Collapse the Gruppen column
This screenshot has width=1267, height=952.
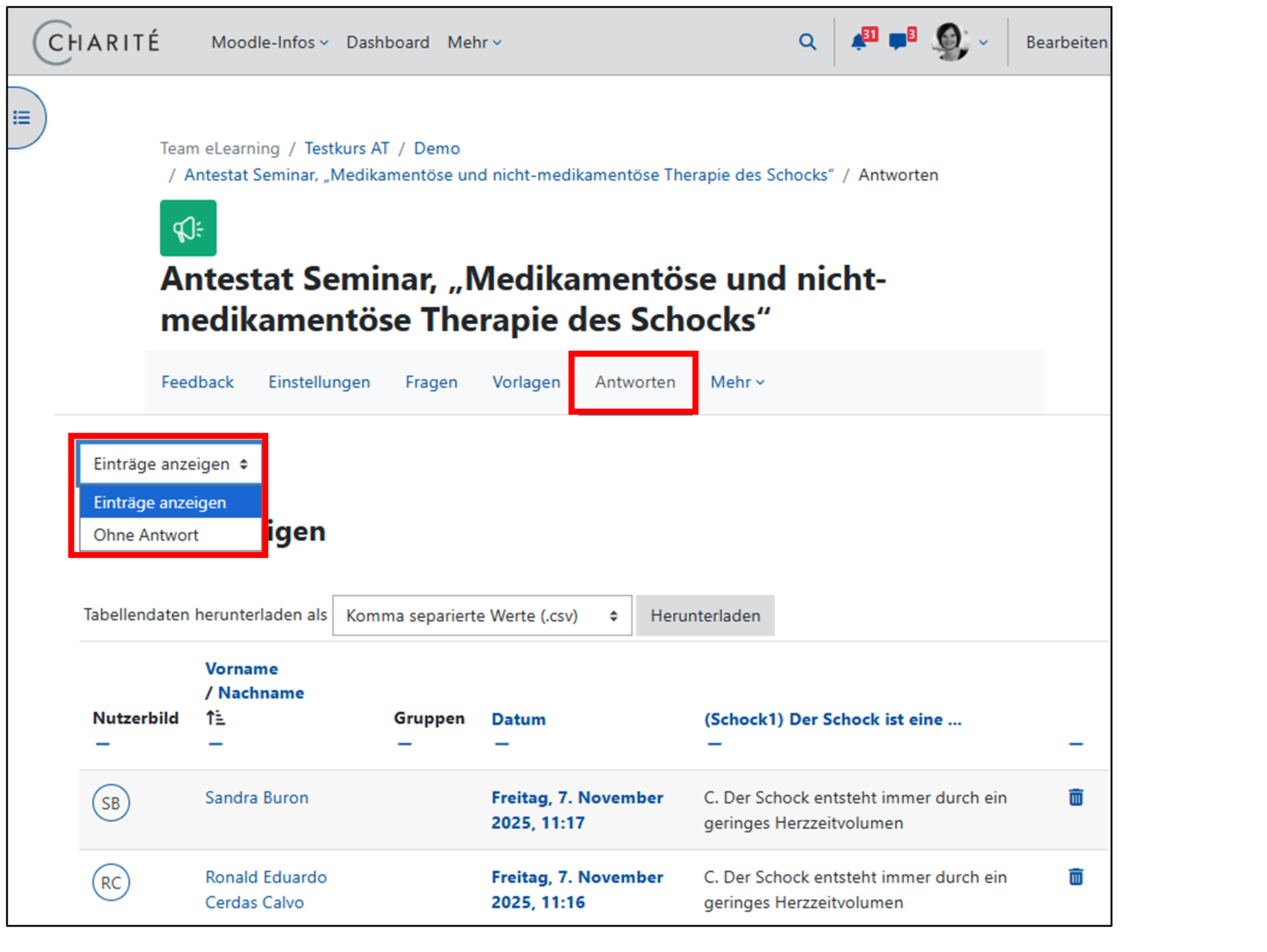click(404, 744)
